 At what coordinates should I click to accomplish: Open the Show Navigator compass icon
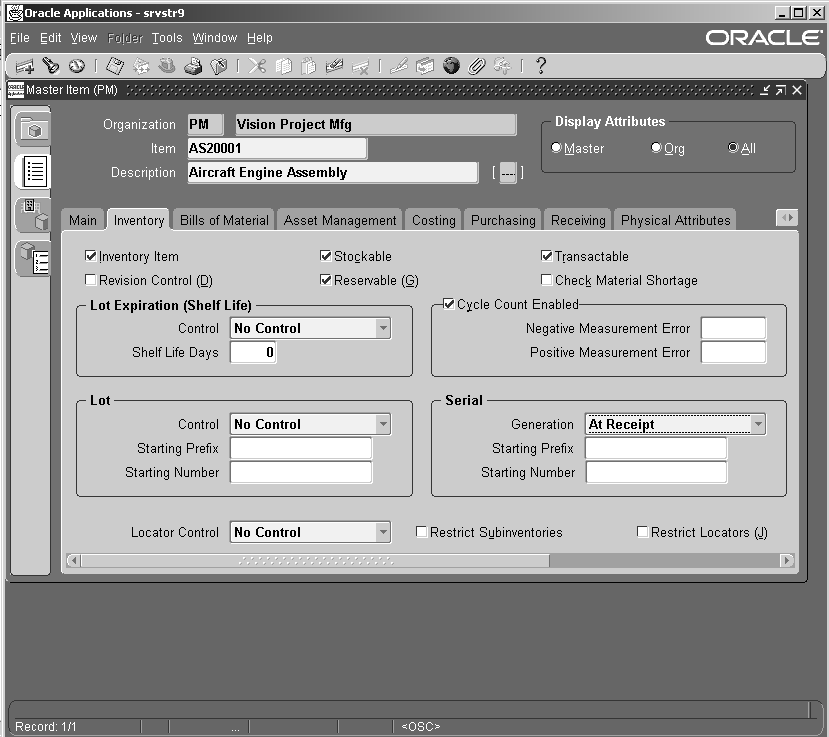[x=77, y=66]
